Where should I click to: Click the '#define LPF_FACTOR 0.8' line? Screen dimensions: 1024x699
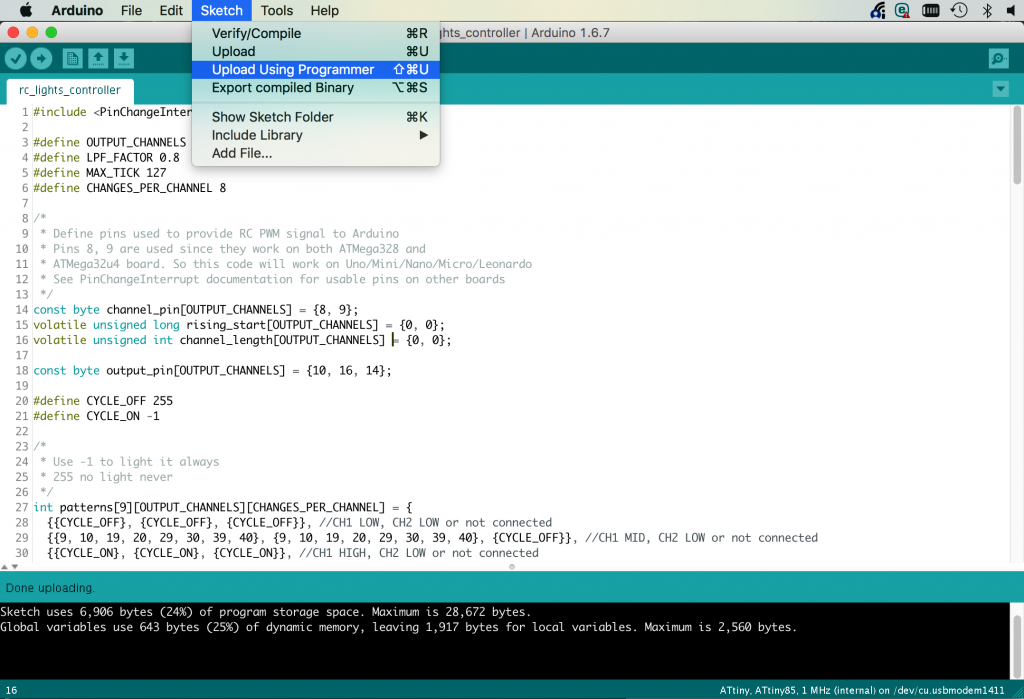106,157
